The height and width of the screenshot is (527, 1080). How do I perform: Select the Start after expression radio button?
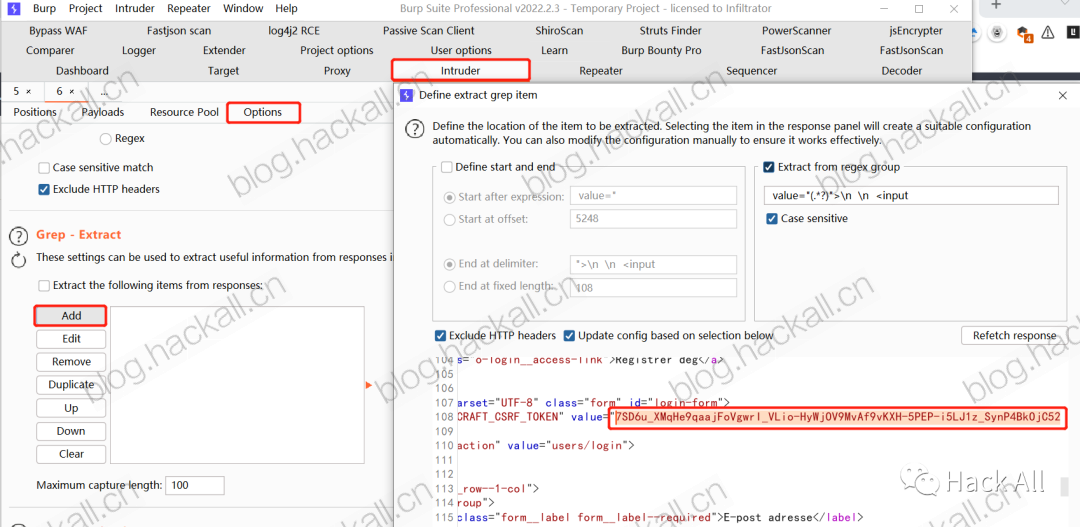(x=450, y=197)
